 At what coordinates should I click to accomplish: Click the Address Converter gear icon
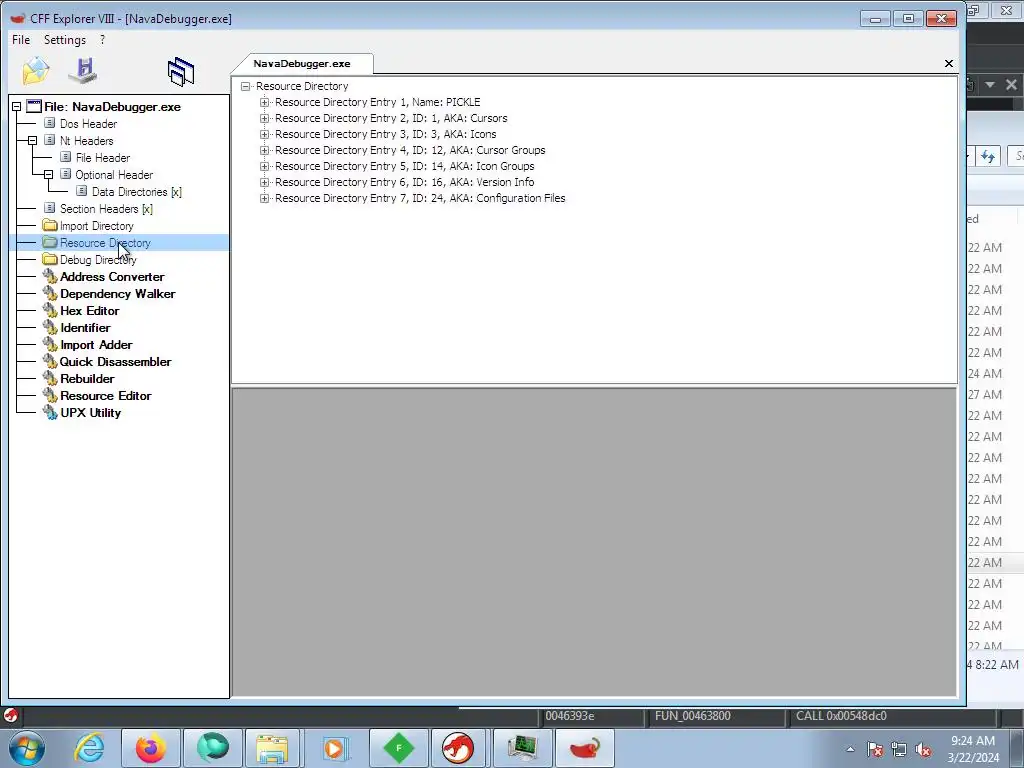pos(50,276)
